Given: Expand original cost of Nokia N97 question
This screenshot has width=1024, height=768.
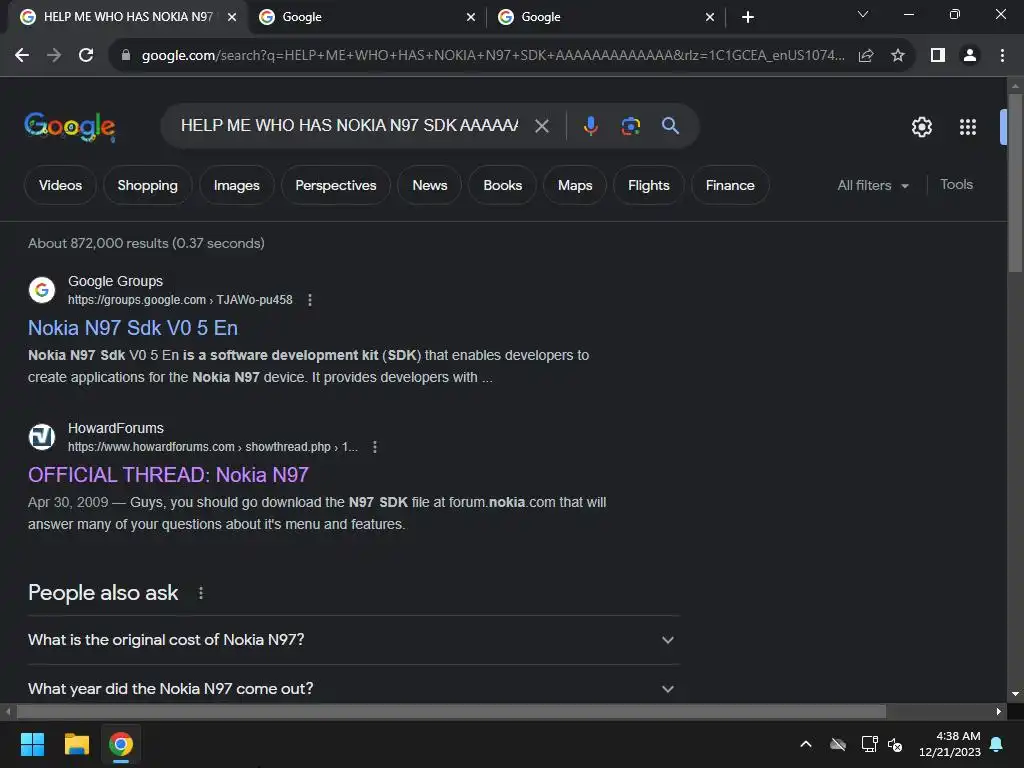Looking at the screenshot, I should [353, 640].
